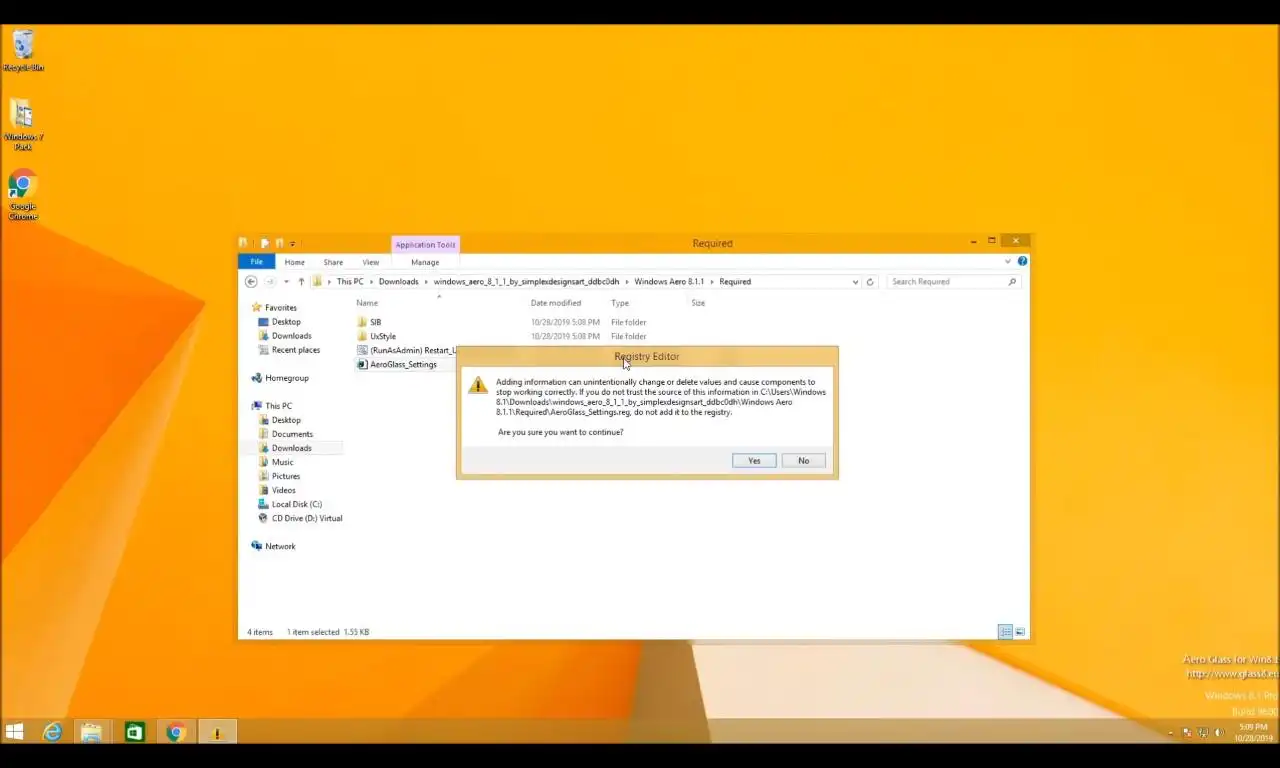The width and height of the screenshot is (1280, 768).
Task: Refresh the Required folder view
Action: [870, 282]
